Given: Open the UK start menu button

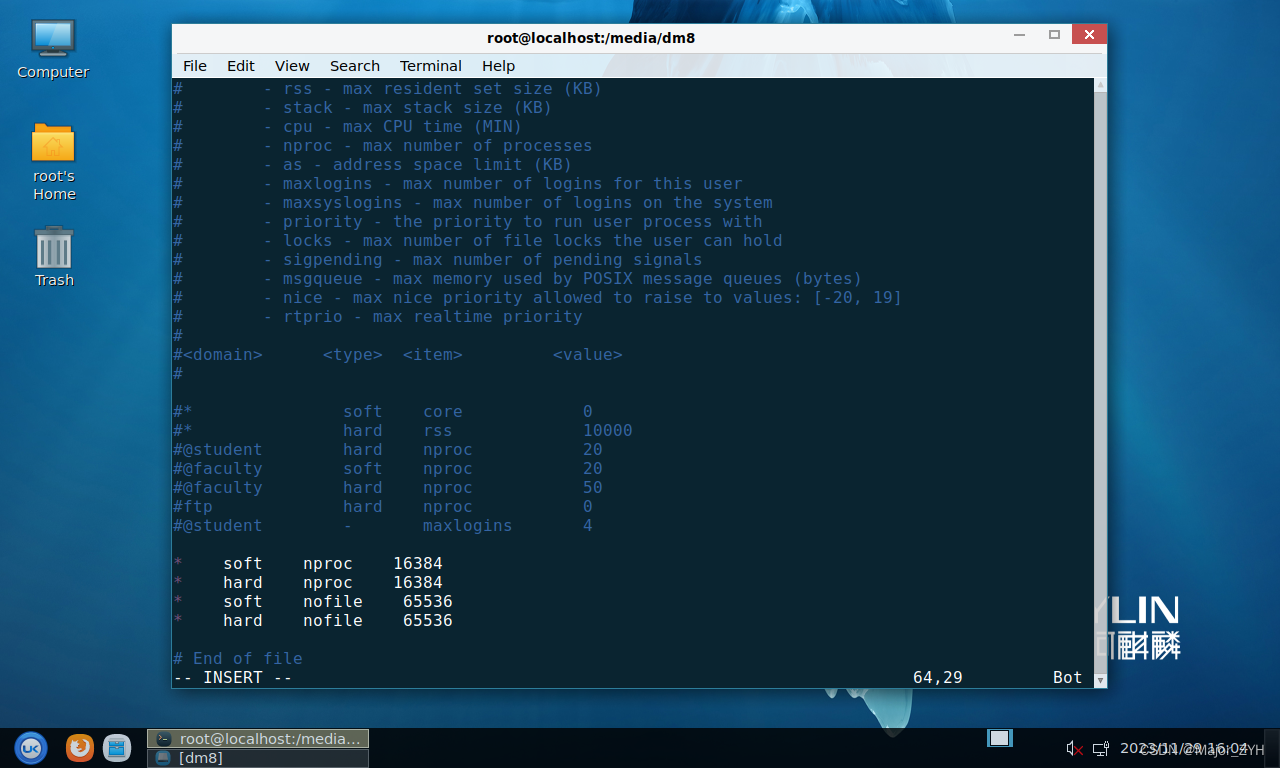Looking at the screenshot, I should pos(31,747).
